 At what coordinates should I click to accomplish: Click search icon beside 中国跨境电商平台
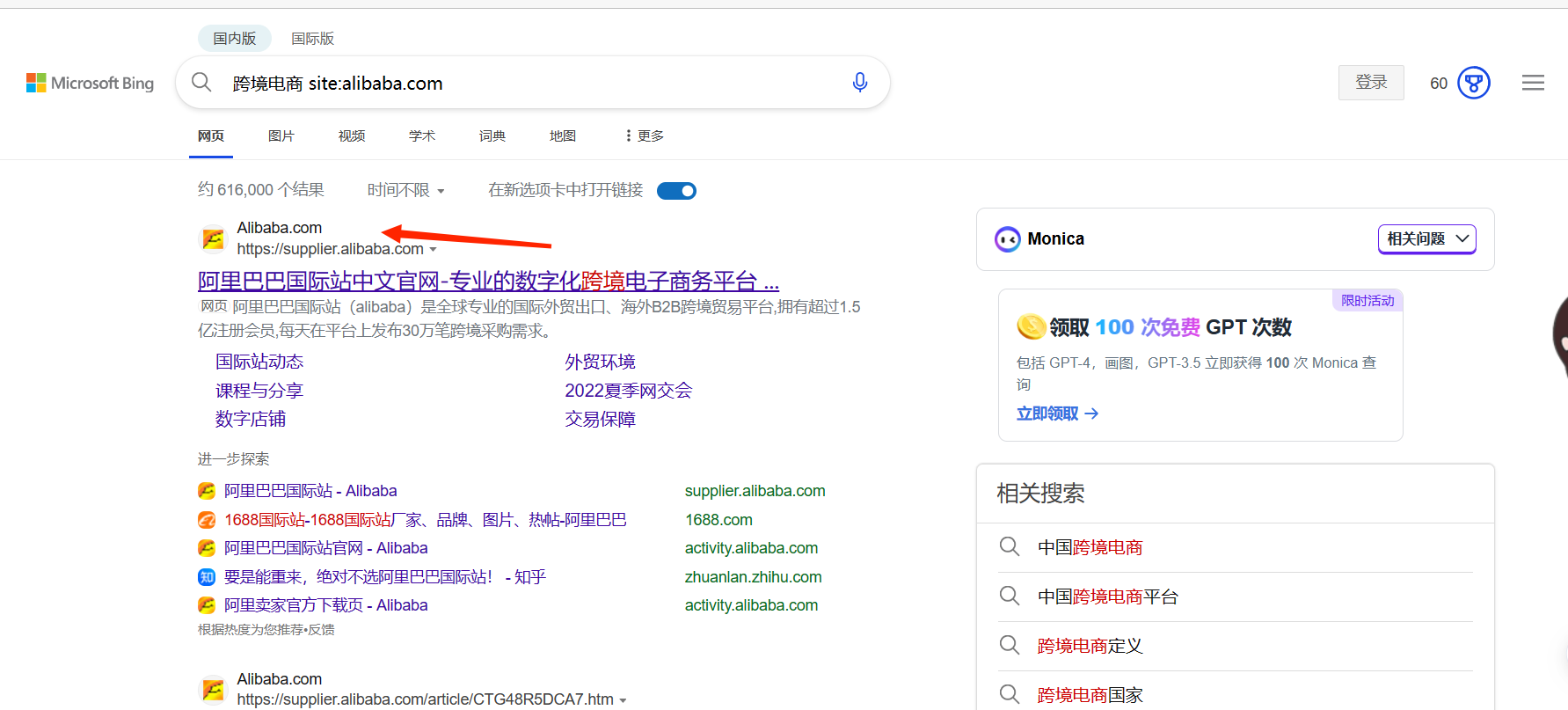coord(1010,597)
